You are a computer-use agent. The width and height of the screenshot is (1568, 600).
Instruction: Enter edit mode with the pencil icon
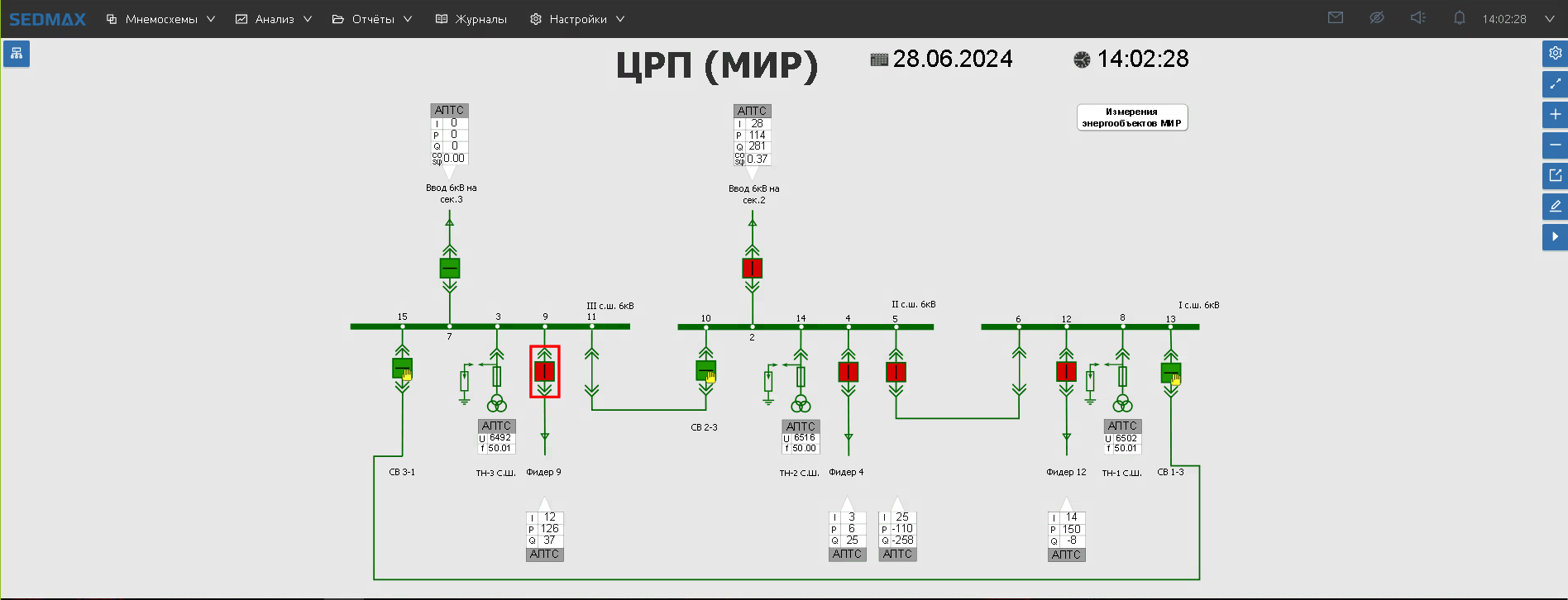(1555, 207)
